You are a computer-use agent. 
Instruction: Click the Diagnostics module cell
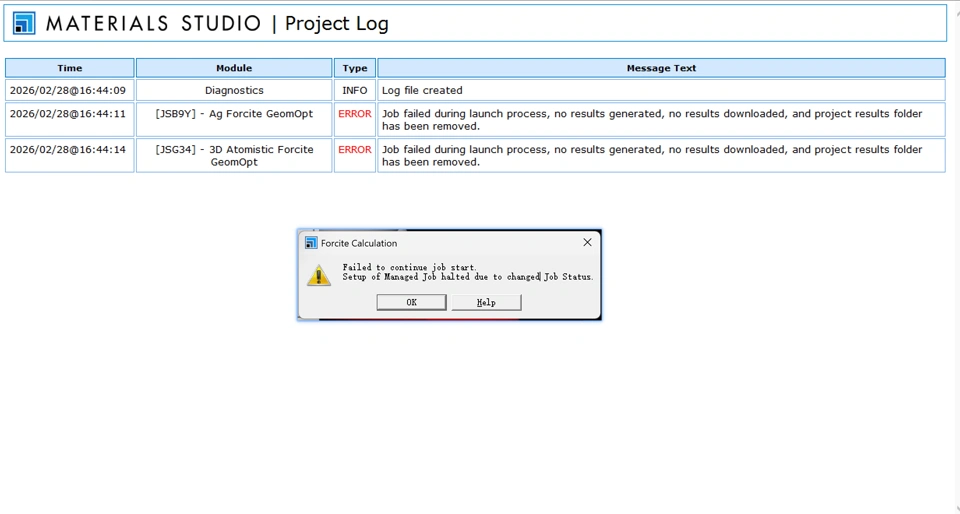[x=234, y=90]
